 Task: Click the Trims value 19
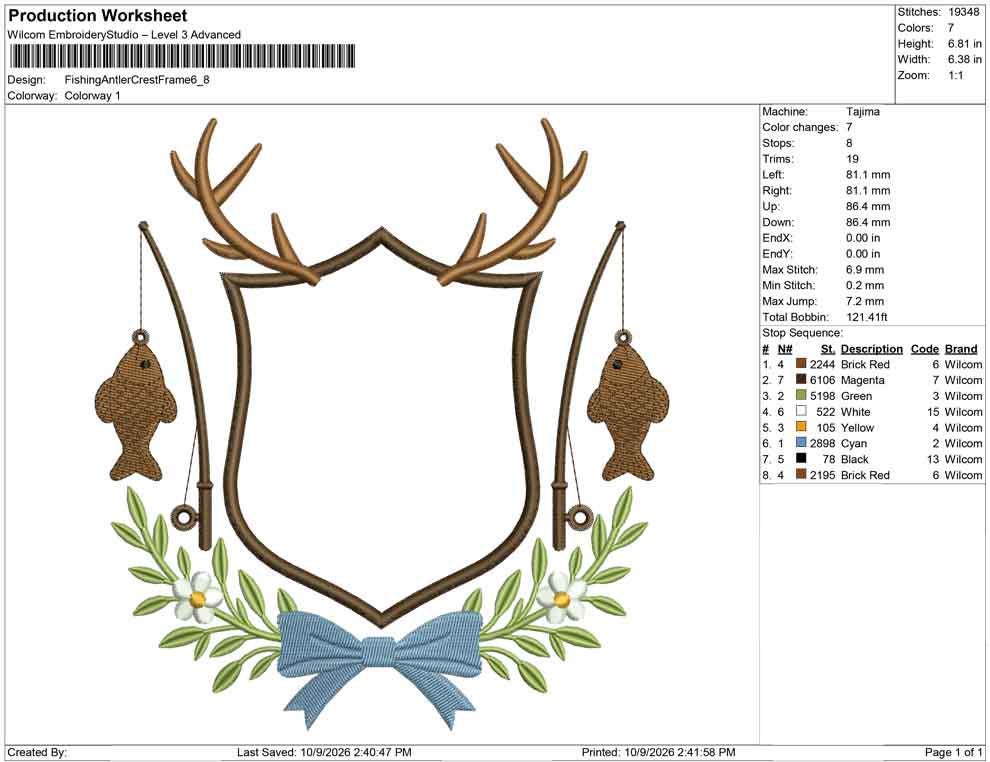tap(852, 159)
